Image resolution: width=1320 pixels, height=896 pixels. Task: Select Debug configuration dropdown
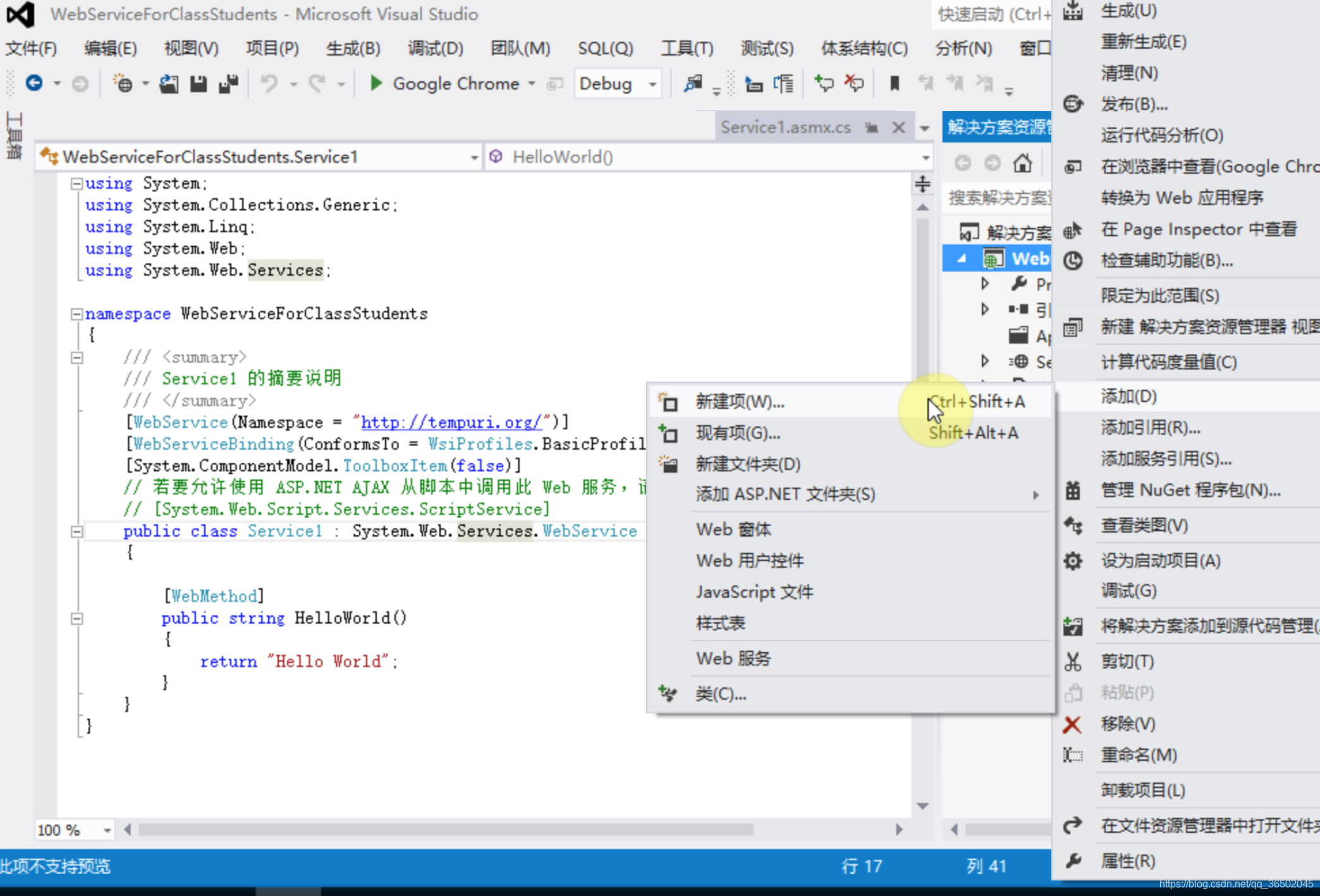(x=615, y=83)
